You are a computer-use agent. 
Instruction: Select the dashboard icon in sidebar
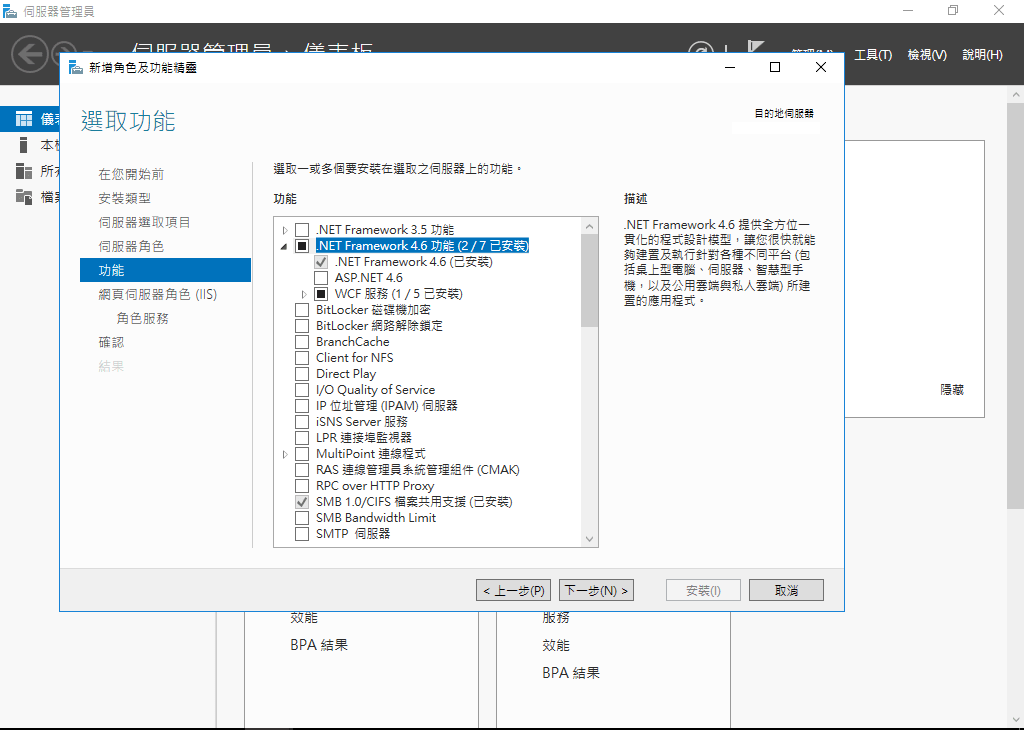tap(24, 119)
